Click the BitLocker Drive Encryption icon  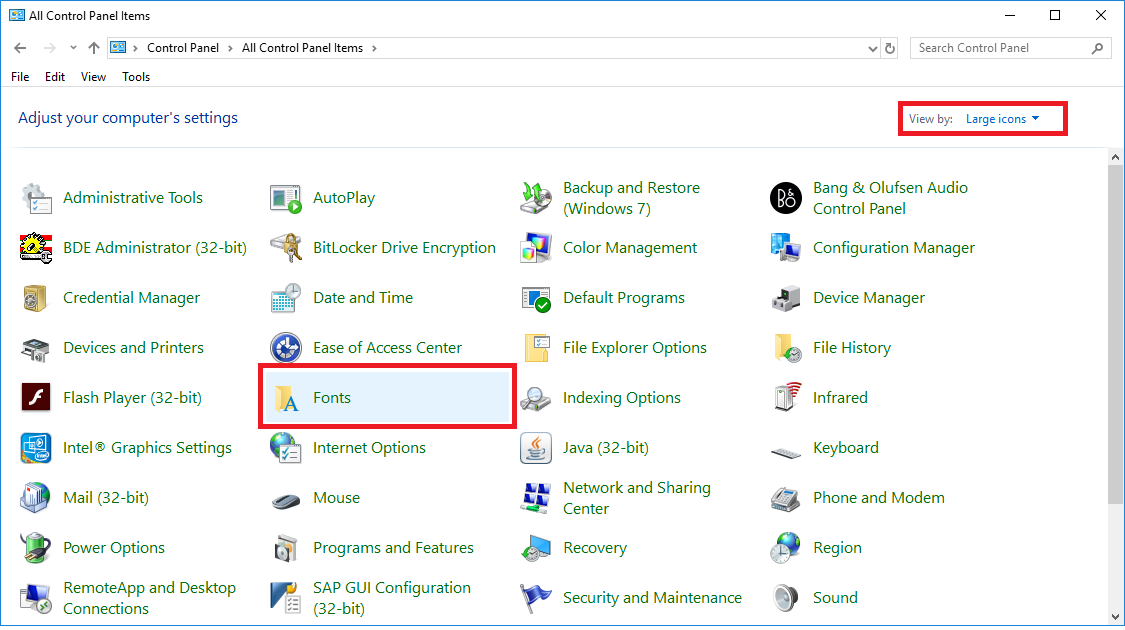click(286, 248)
